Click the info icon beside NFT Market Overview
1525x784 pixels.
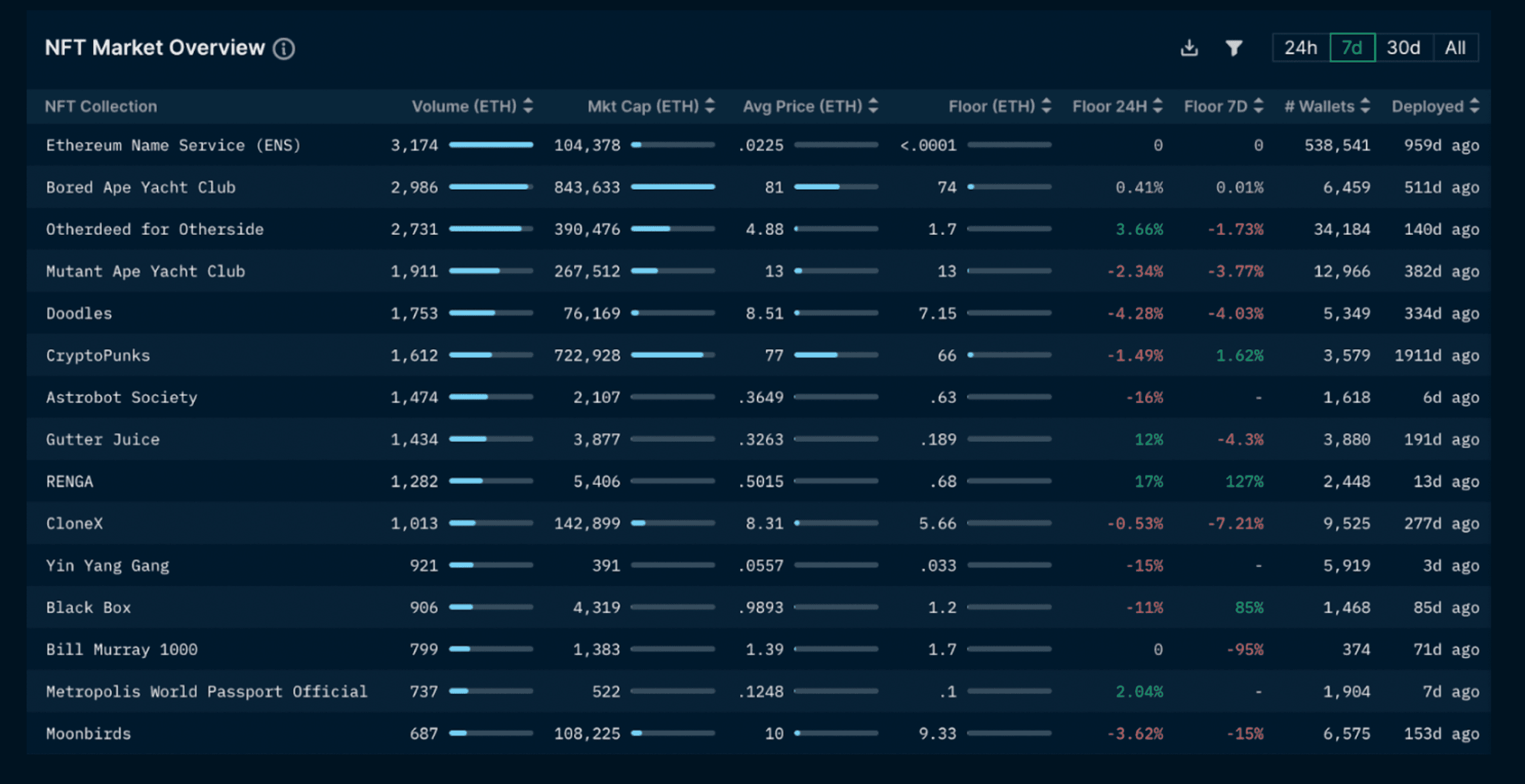tap(284, 48)
